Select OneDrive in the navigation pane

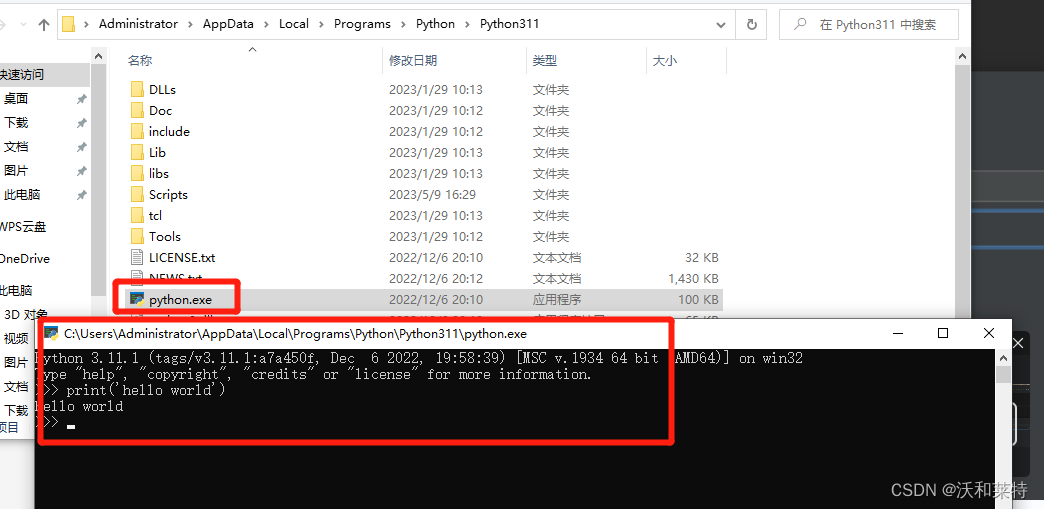point(25,258)
